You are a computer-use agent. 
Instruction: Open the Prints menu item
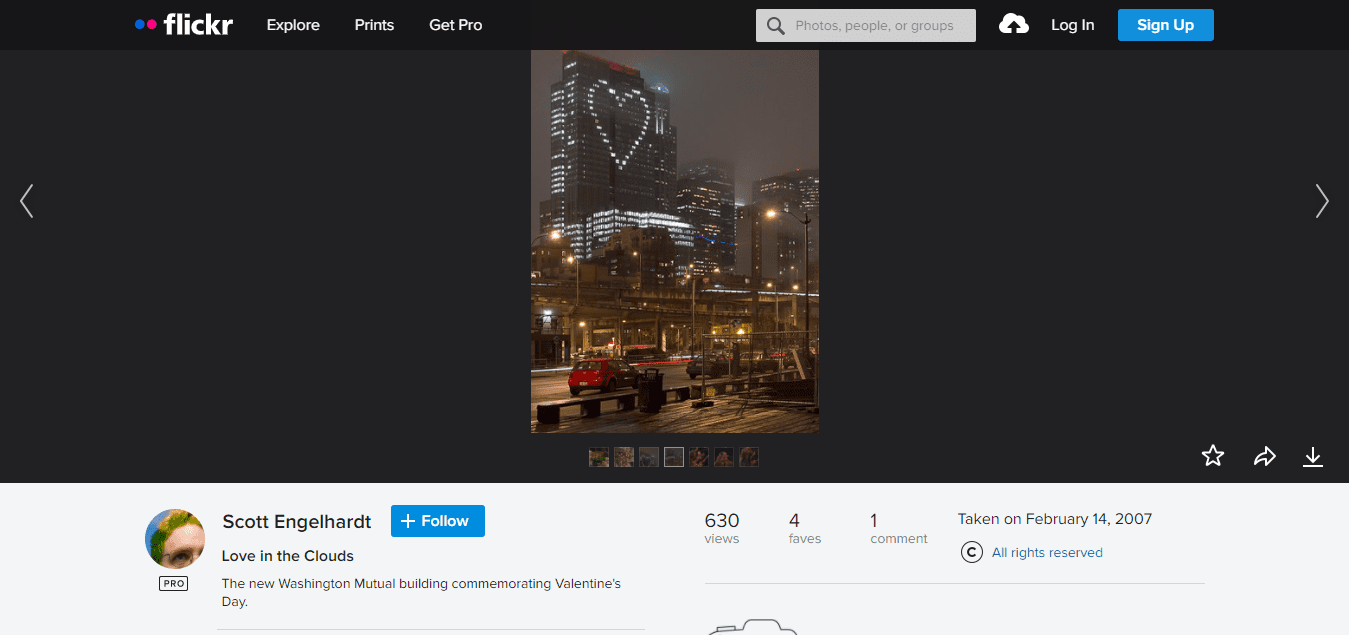pos(374,25)
